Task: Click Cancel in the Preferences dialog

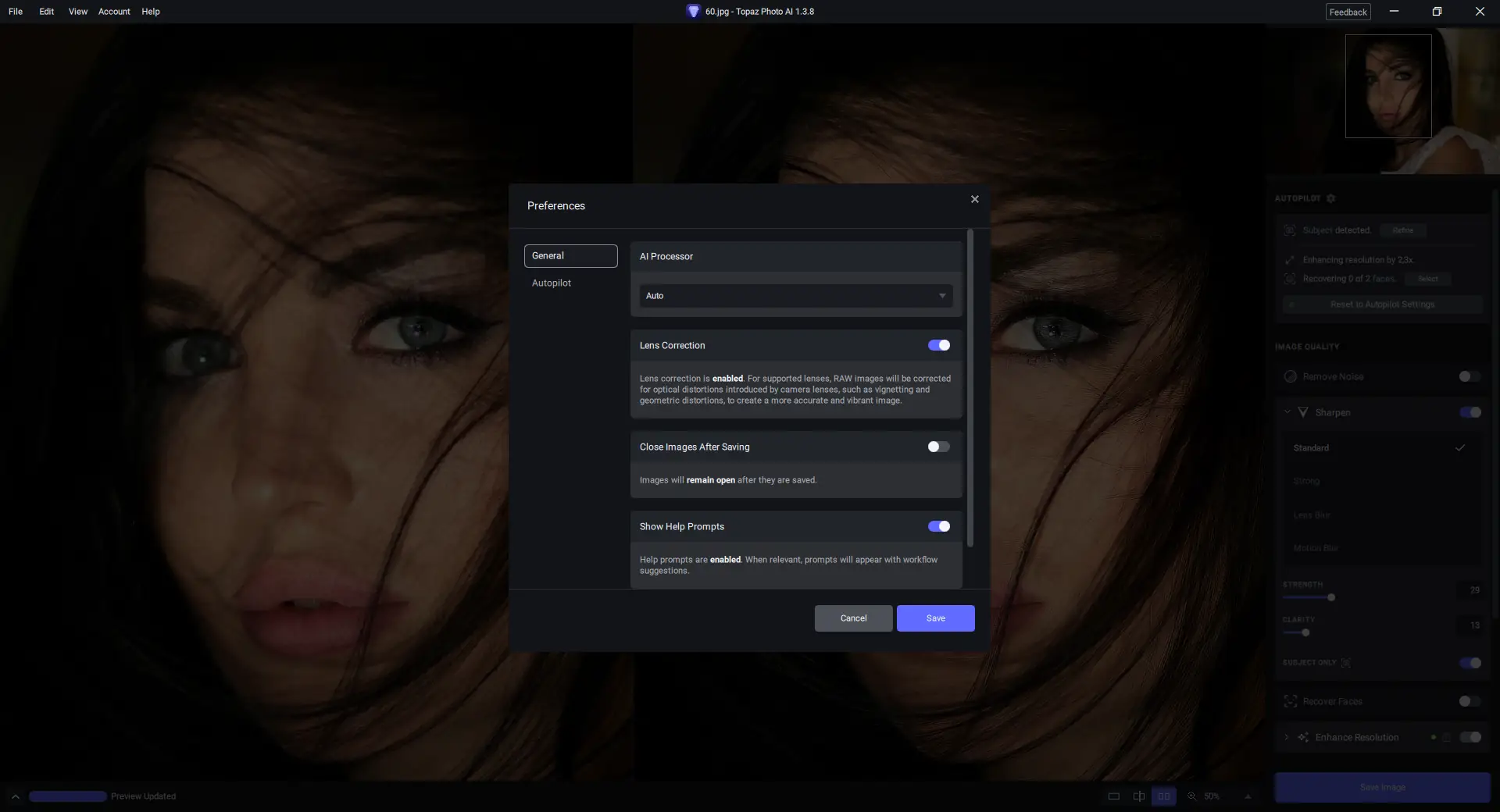Action: (853, 618)
